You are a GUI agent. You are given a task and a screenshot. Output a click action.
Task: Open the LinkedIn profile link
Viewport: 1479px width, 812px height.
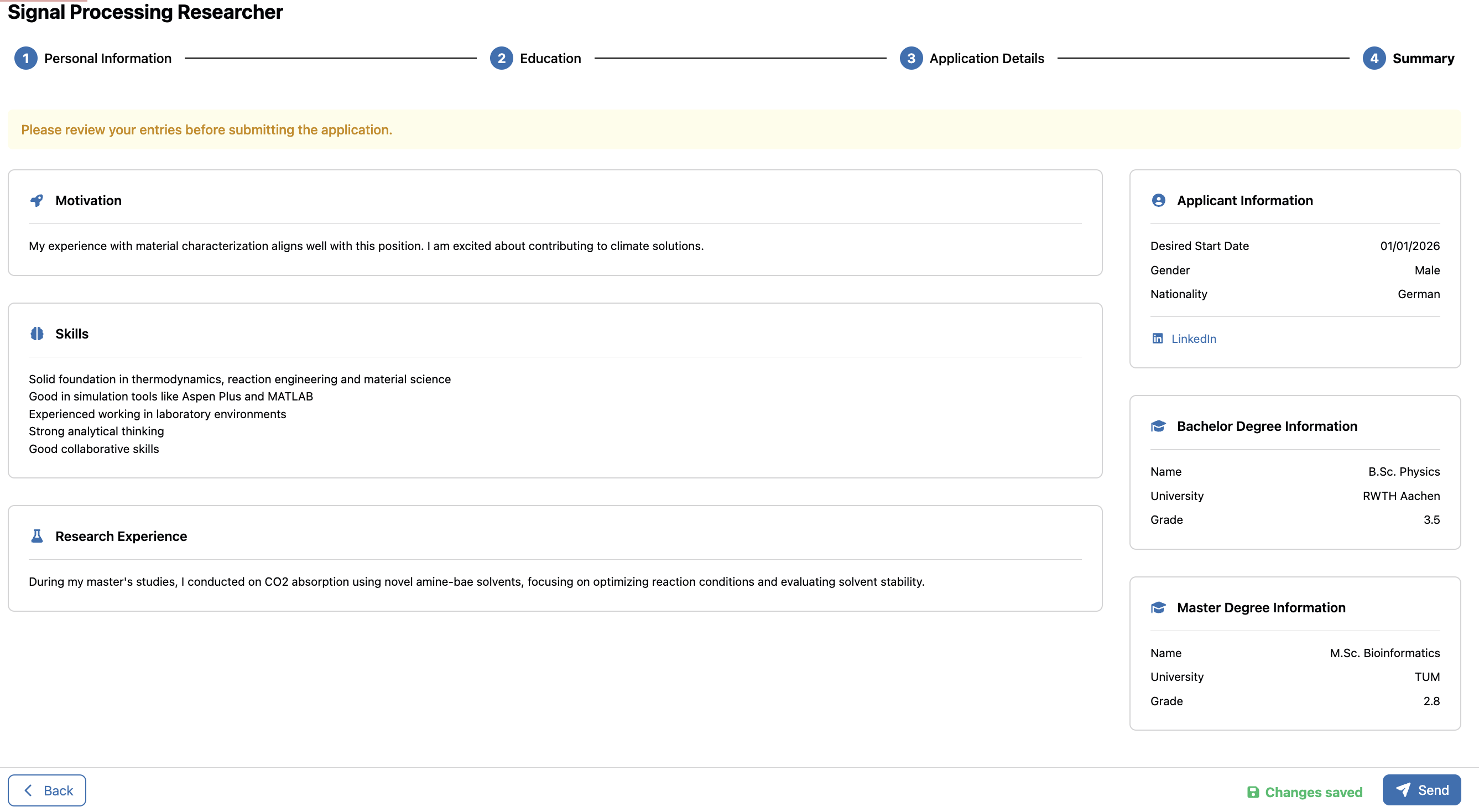[x=1194, y=339]
